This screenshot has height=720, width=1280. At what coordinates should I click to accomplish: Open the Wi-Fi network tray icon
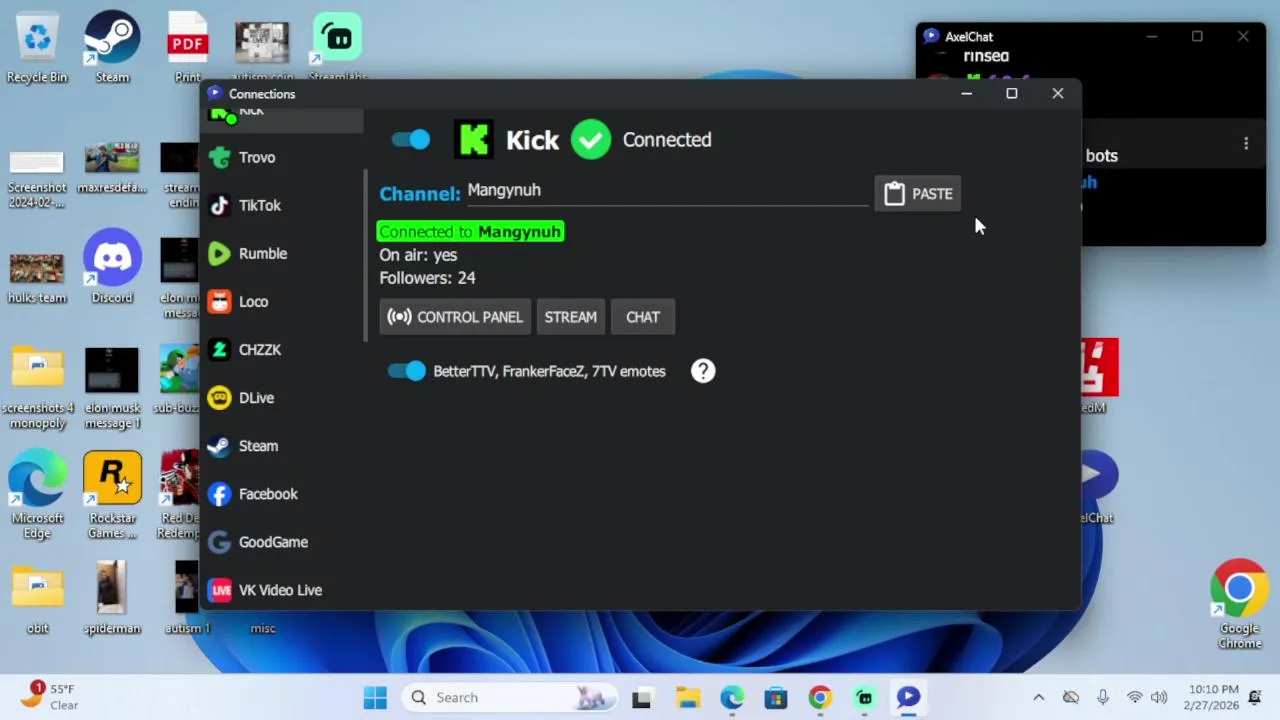click(x=1134, y=697)
